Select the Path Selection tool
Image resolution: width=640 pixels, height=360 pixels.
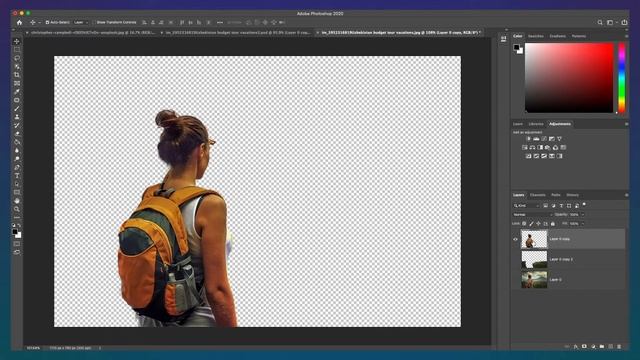click(17, 184)
